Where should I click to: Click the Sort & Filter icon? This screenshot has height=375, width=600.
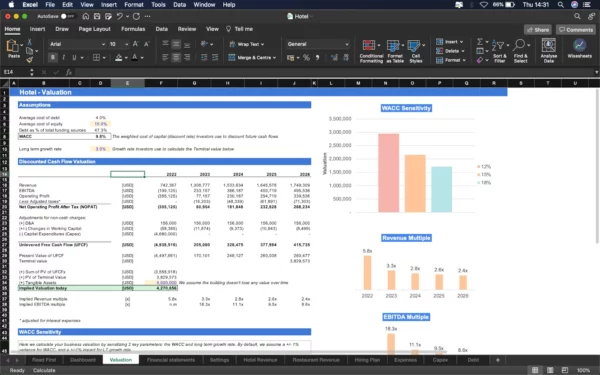click(499, 50)
